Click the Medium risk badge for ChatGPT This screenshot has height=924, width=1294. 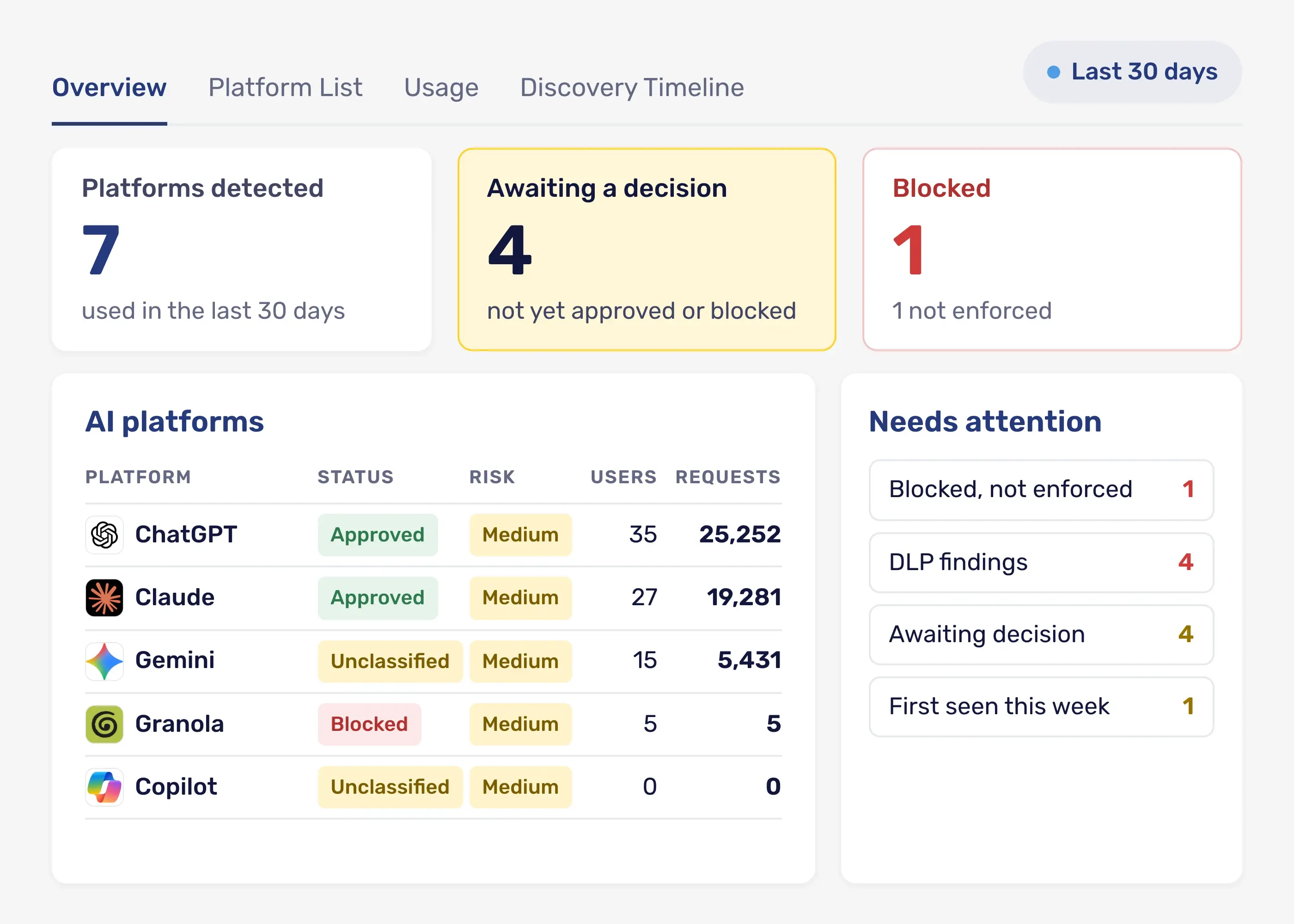click(x=520, y=535)
